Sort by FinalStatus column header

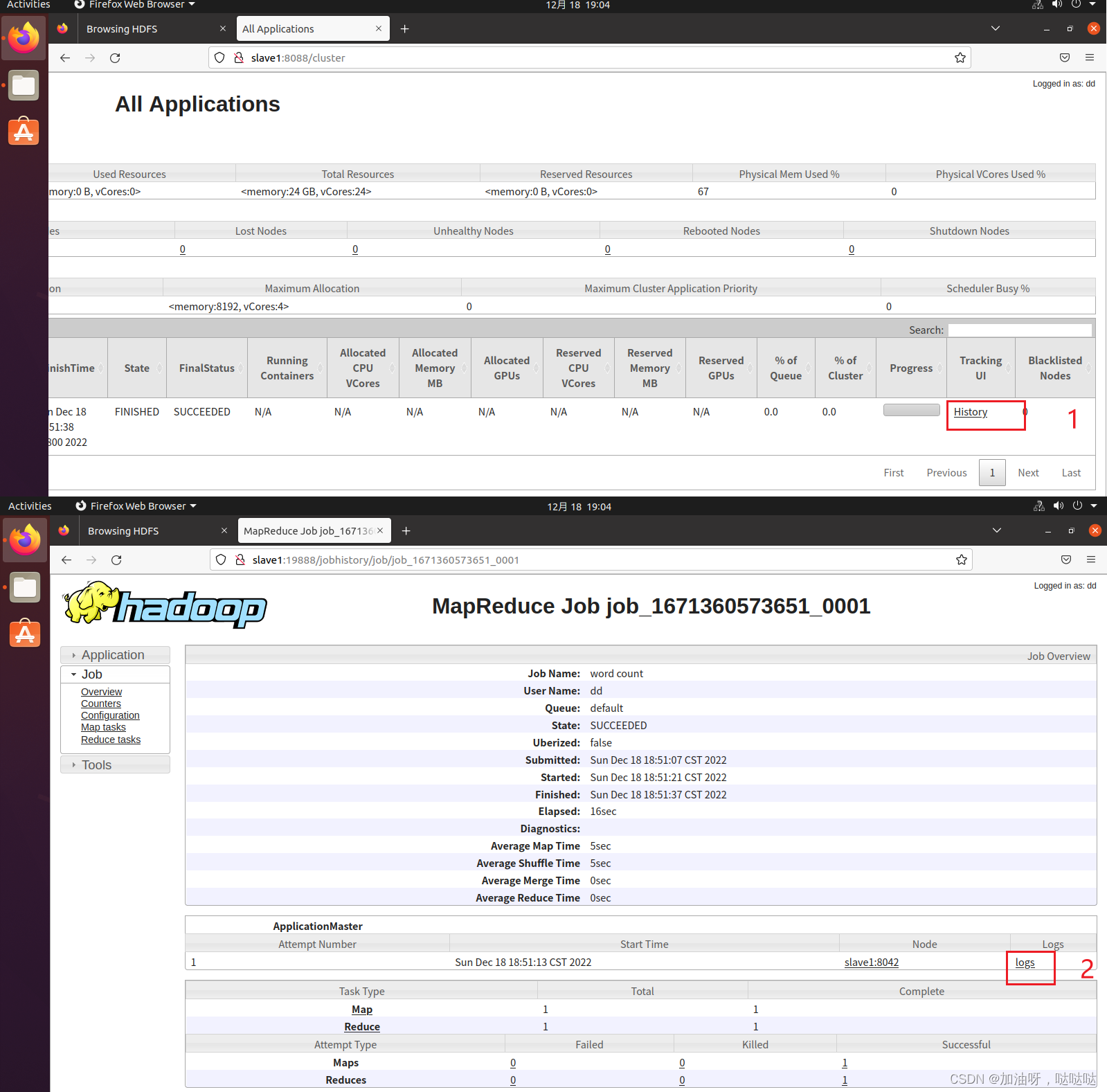[207, 368]
